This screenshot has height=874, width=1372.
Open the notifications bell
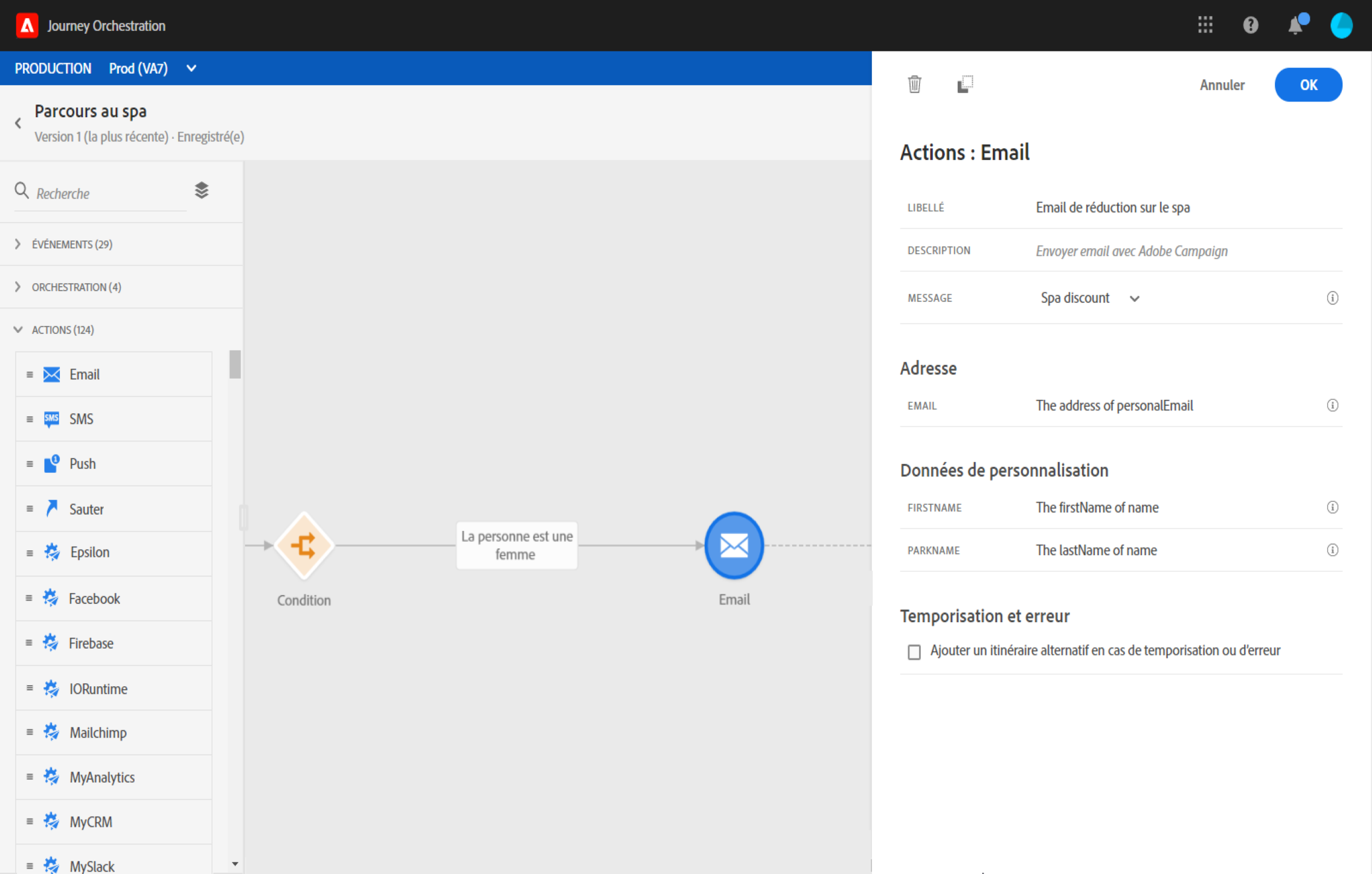[1295, 25]
